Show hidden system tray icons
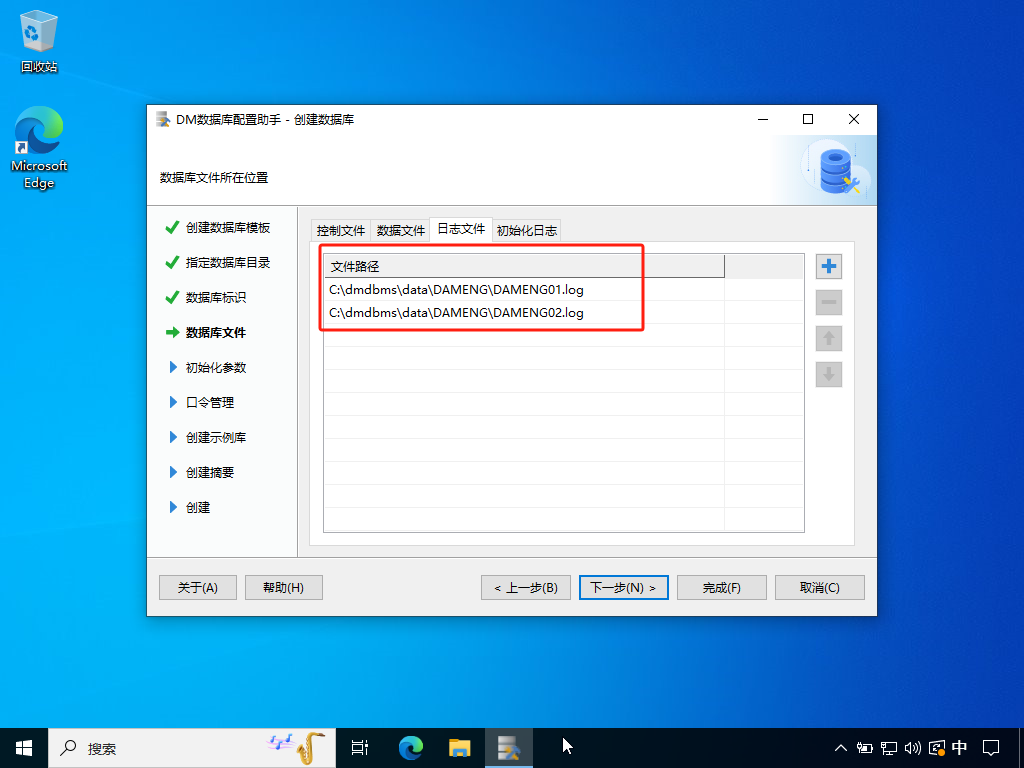Image resolution: width=1024 pixels, height=768 pixels. tap(840, 748)
